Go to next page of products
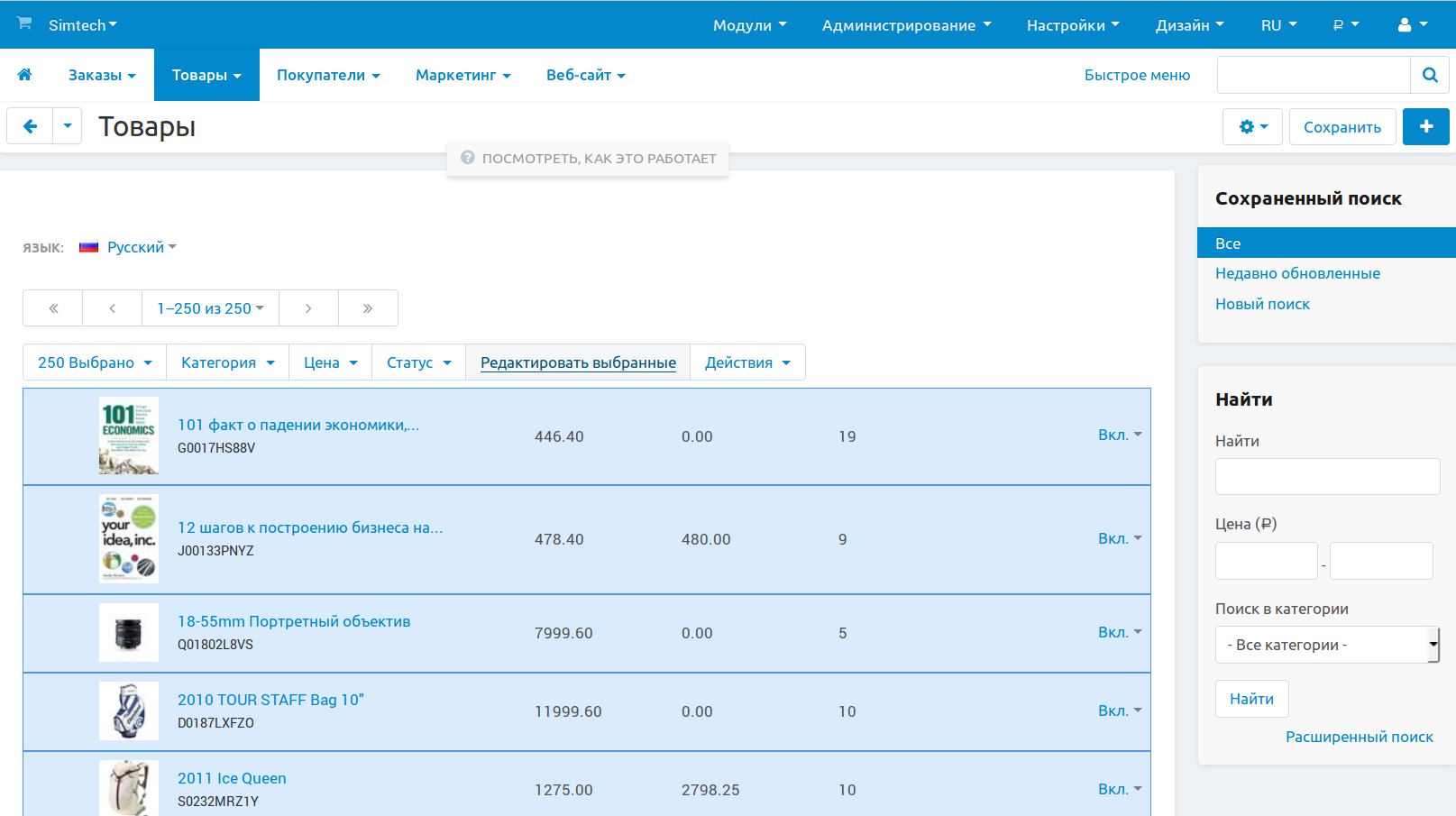Viewport: 1456px width, 816px height. (308, 308)
